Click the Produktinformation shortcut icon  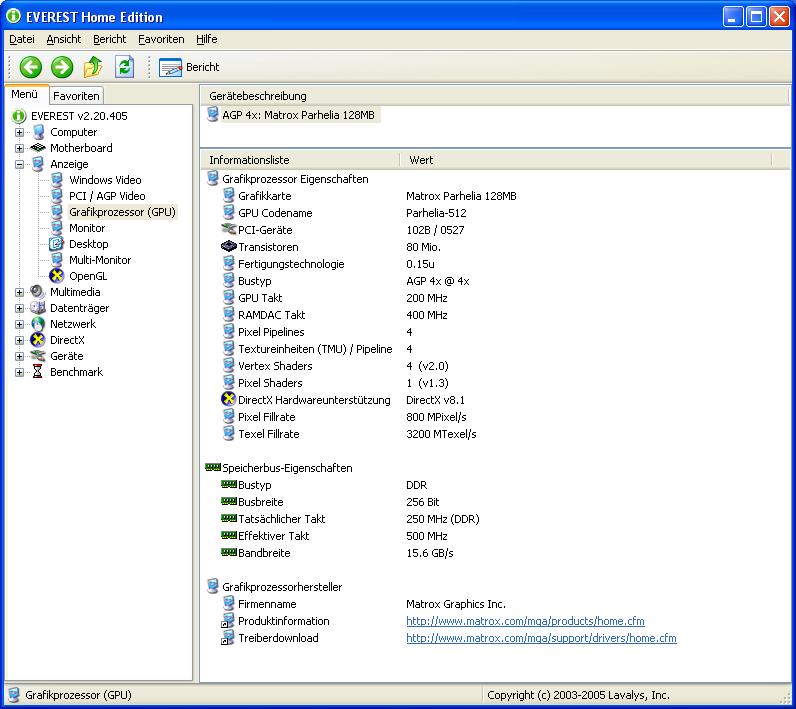[x=228, y=621]
